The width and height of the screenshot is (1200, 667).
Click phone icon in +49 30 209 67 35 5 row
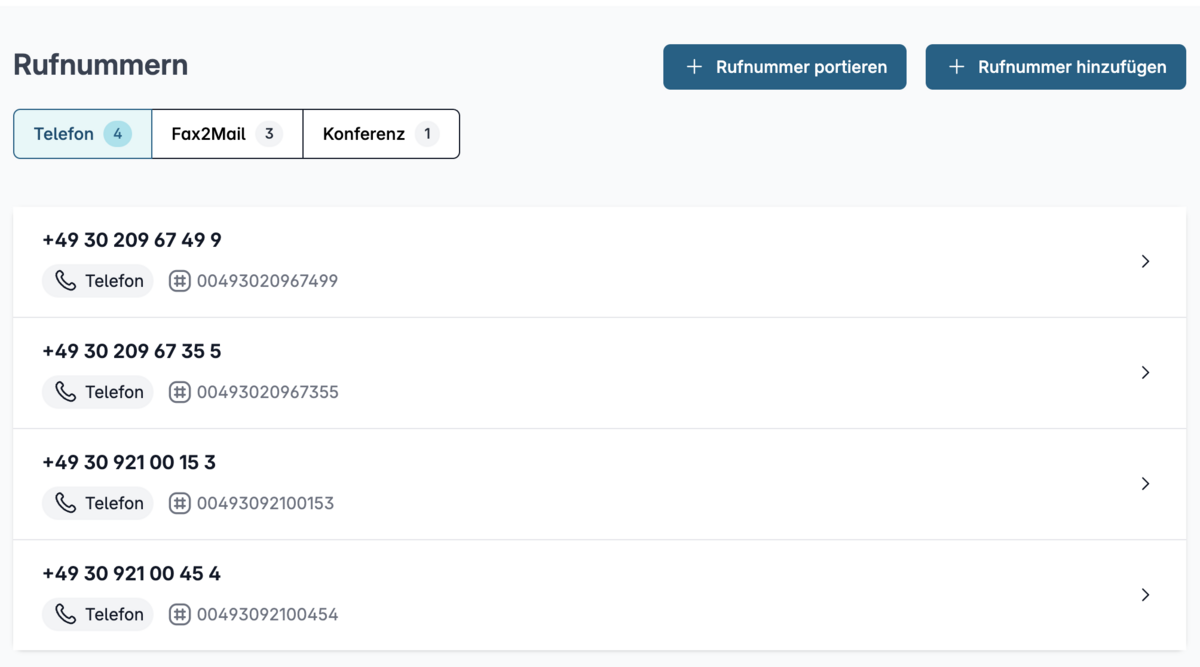65,392
